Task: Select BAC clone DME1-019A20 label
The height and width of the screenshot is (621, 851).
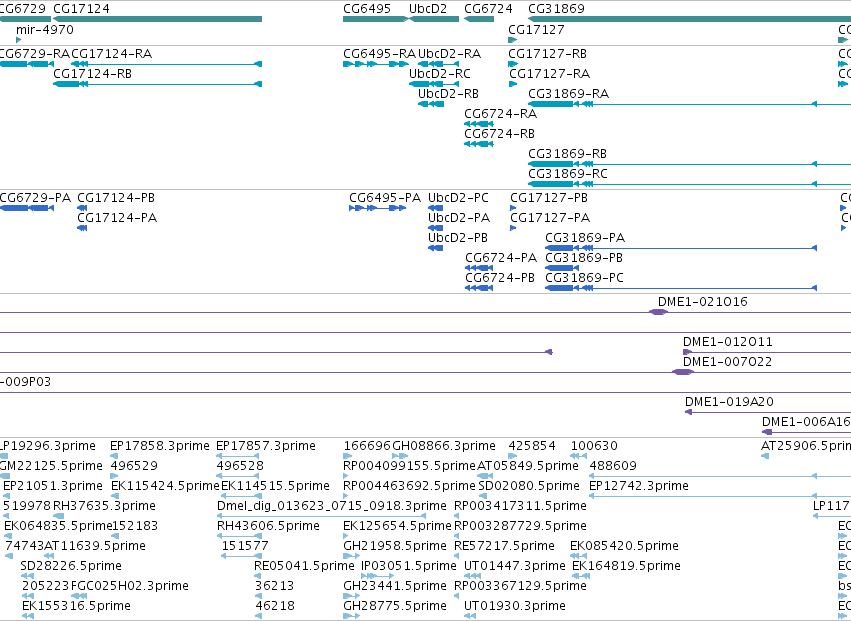Action: click(729, 402)
